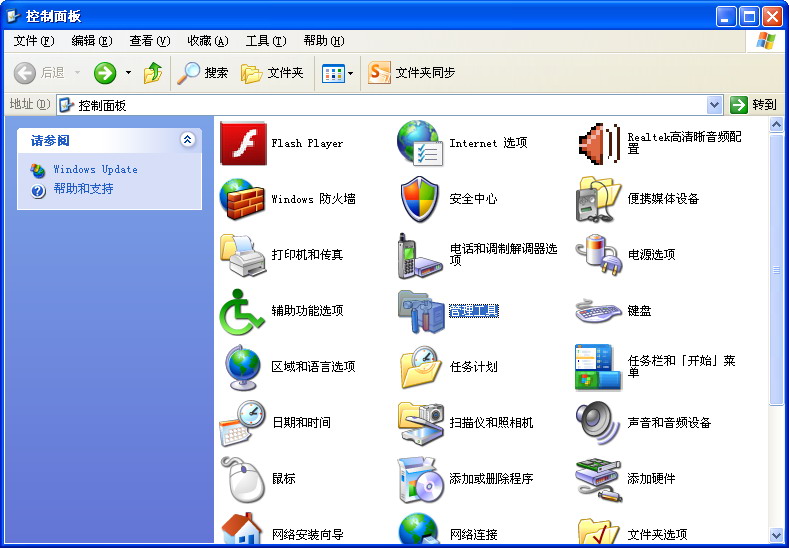Open the 帮助(H) menu
The height and width of the screenshot is (548, 789).
click(324, 41)
